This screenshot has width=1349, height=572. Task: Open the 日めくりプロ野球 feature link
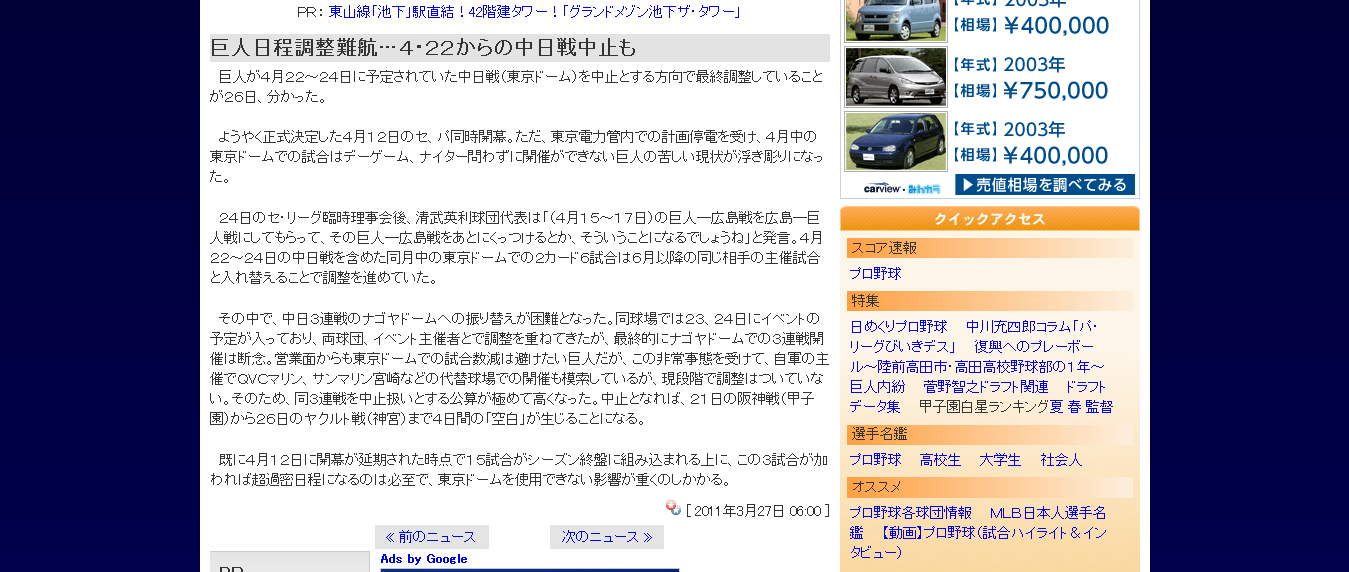[898, 327]
